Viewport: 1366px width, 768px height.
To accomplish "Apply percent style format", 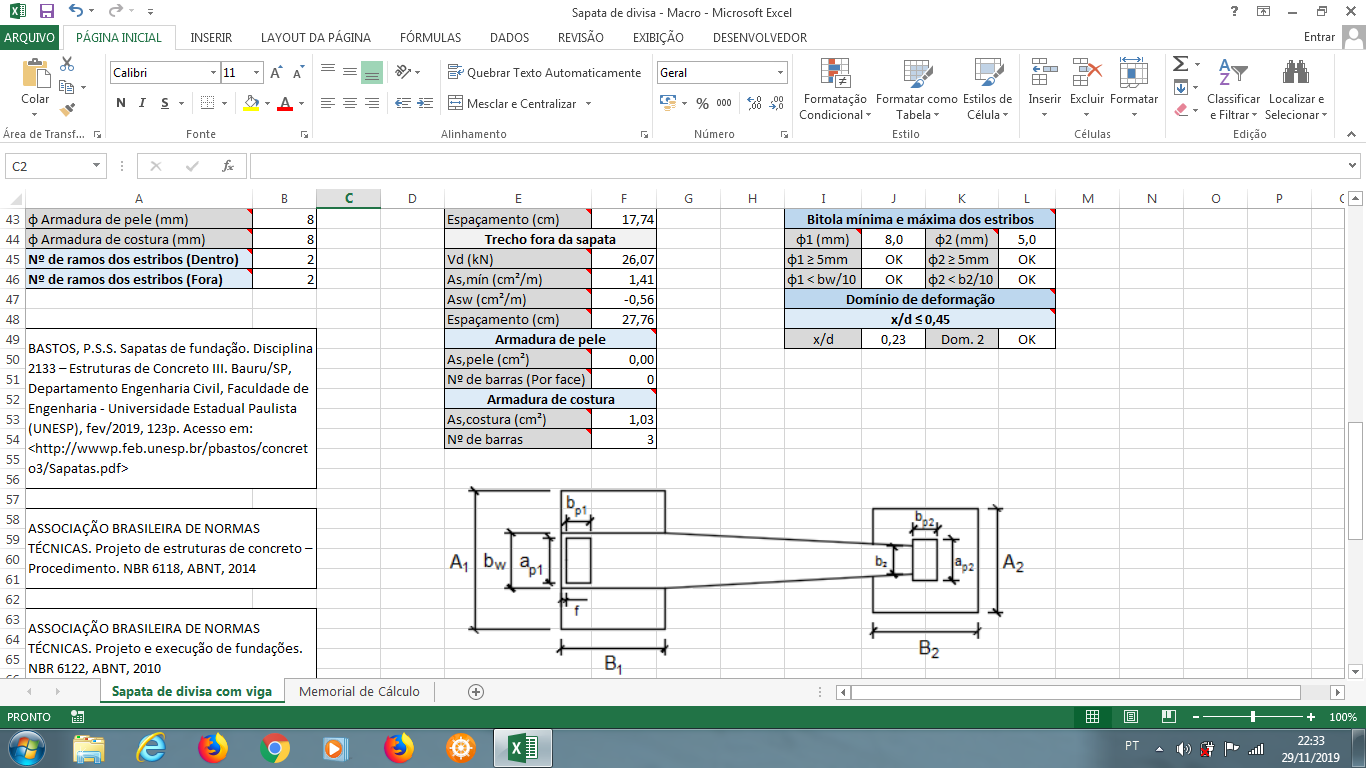I will [x=702, y=103].
